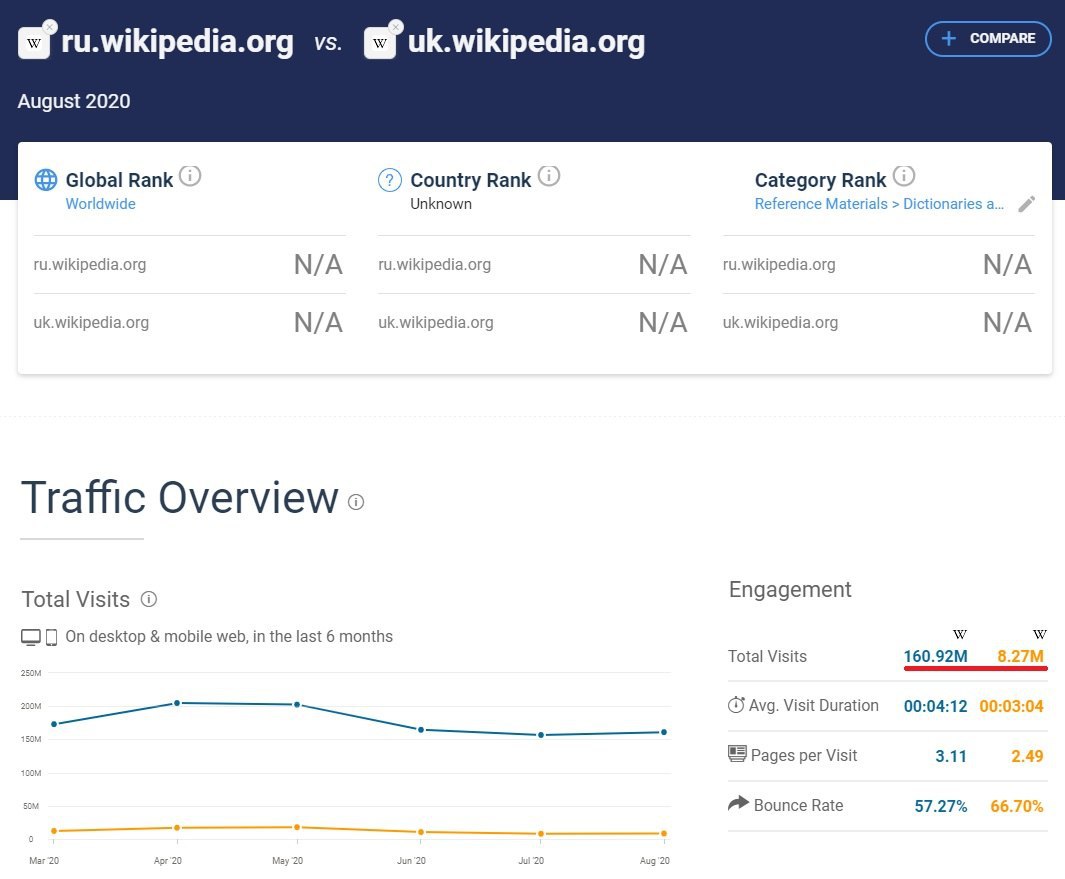Edit category using the pencil icon

click(x=1026, y=204)
